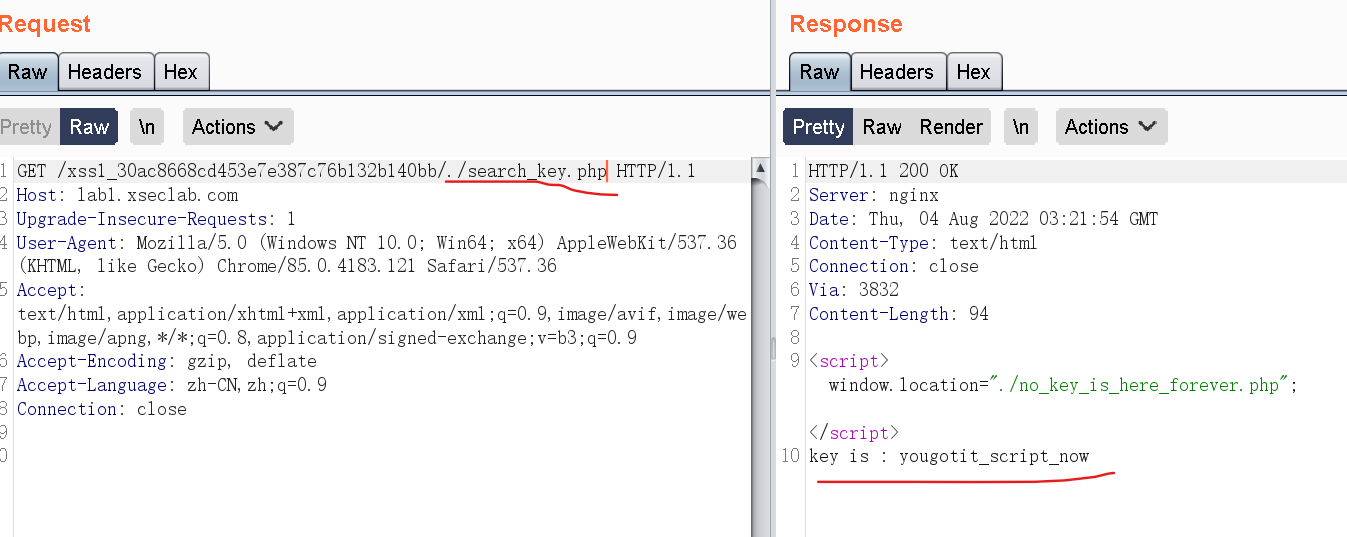Click the Content-Type: text/html header line

tap(923, 243)
